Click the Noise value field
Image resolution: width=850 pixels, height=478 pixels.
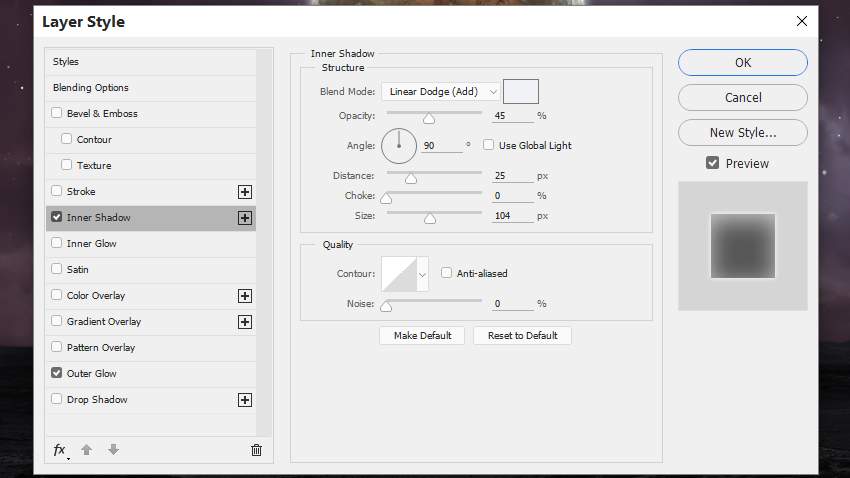[513, 304]
